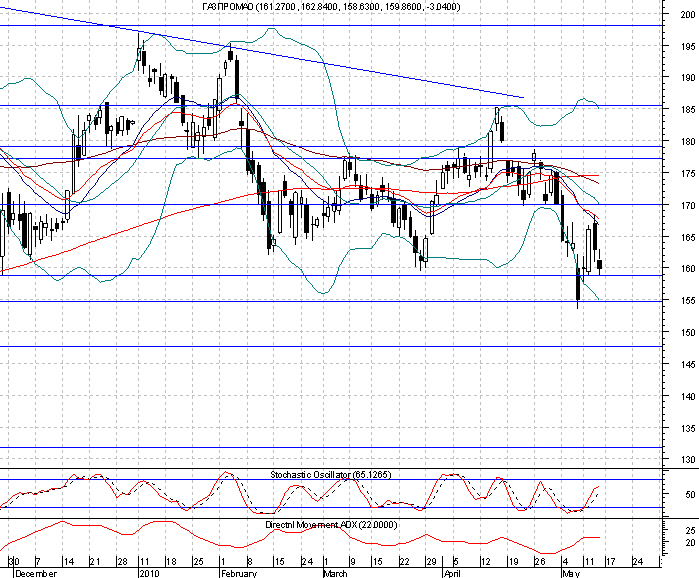Click the 200 price axis label
Image resolution: width=699 pixels, height=578 pixels.
click(x=688, y=14)
